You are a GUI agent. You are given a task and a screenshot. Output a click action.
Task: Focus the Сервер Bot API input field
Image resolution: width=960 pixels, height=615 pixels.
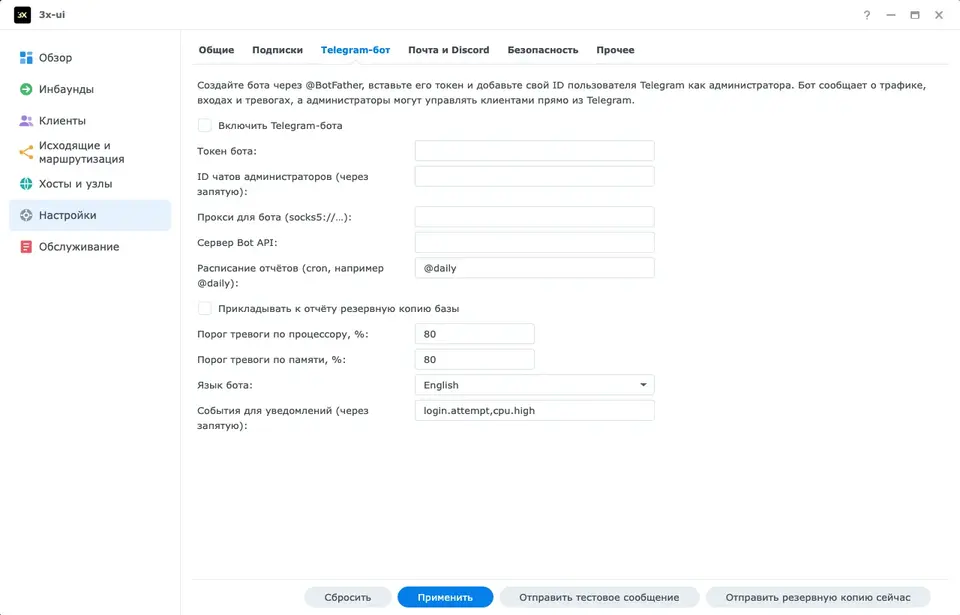pyautogui.click(x=534, y=243)
